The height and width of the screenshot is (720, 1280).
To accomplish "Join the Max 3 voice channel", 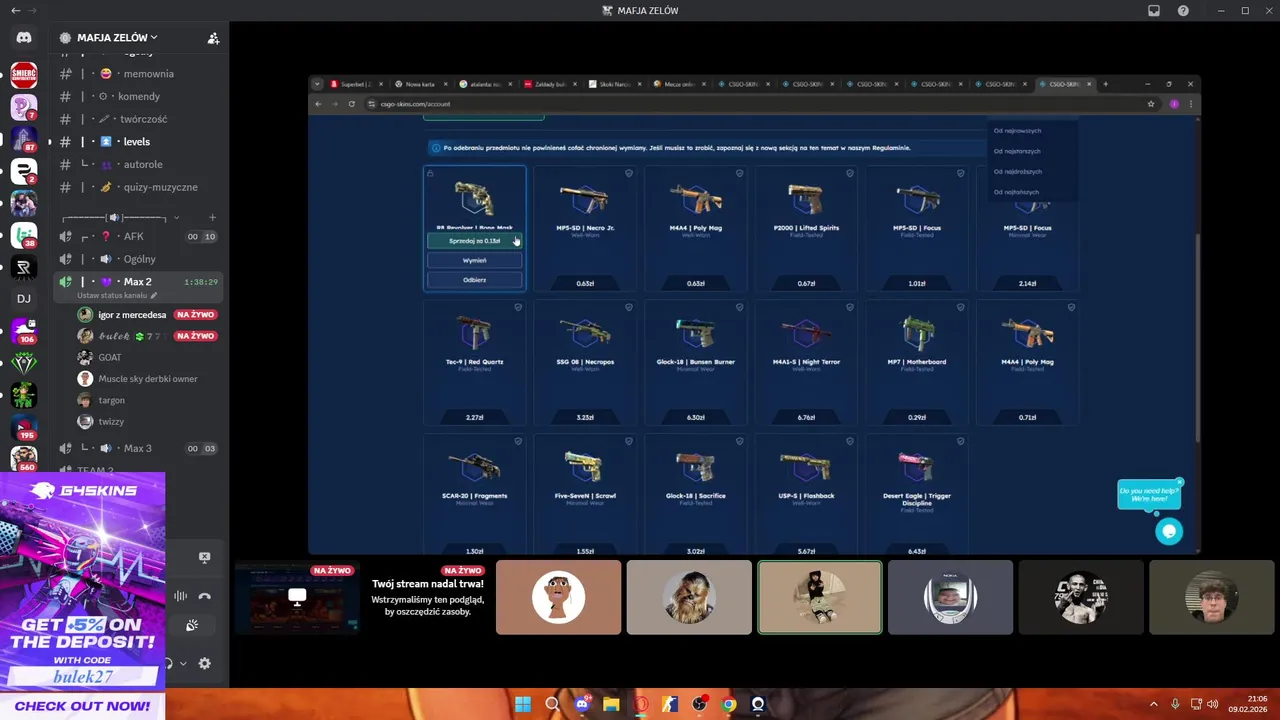I will pos(140,448).
